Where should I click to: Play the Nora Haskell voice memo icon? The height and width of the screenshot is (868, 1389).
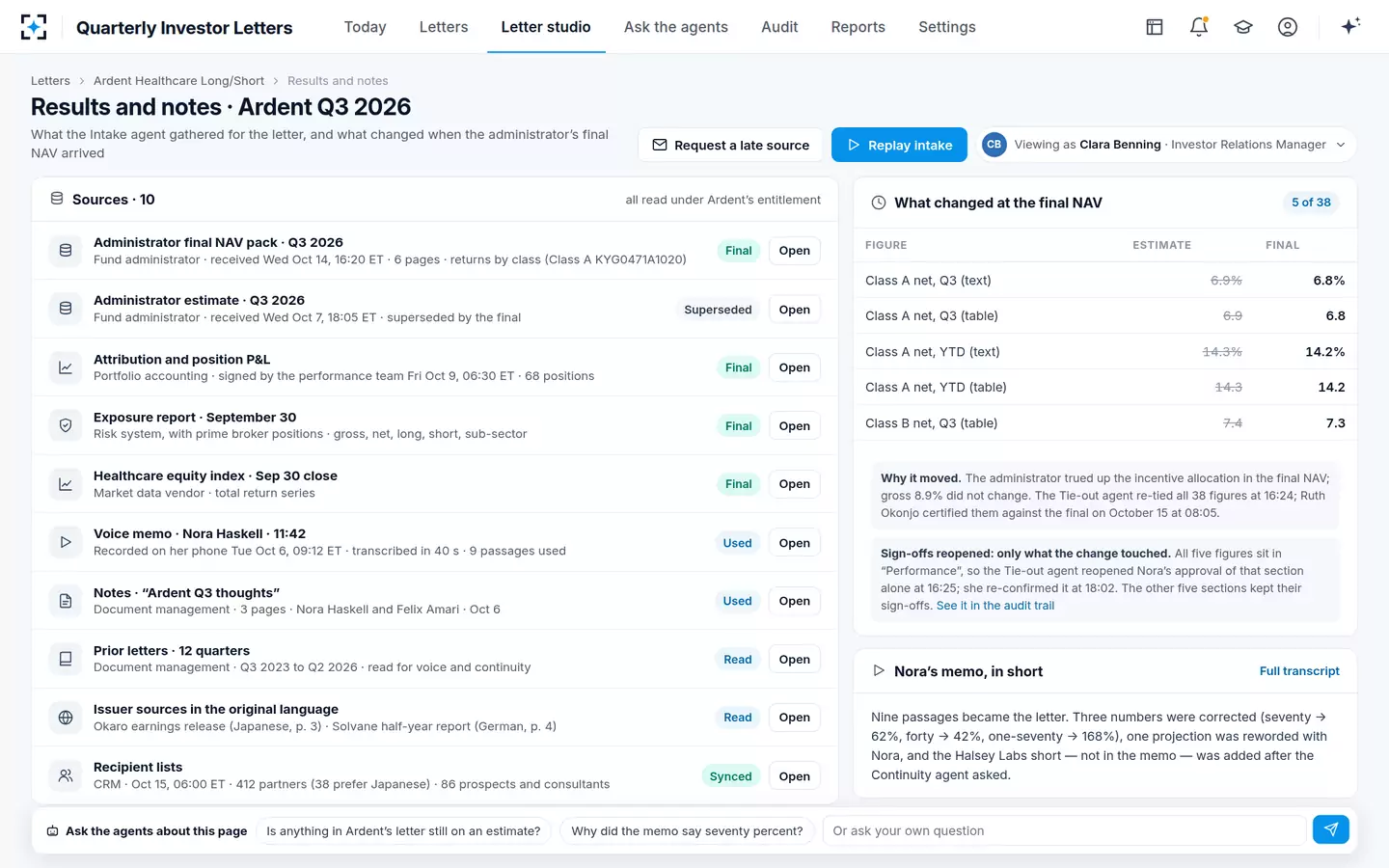click(x=66, y=542)
